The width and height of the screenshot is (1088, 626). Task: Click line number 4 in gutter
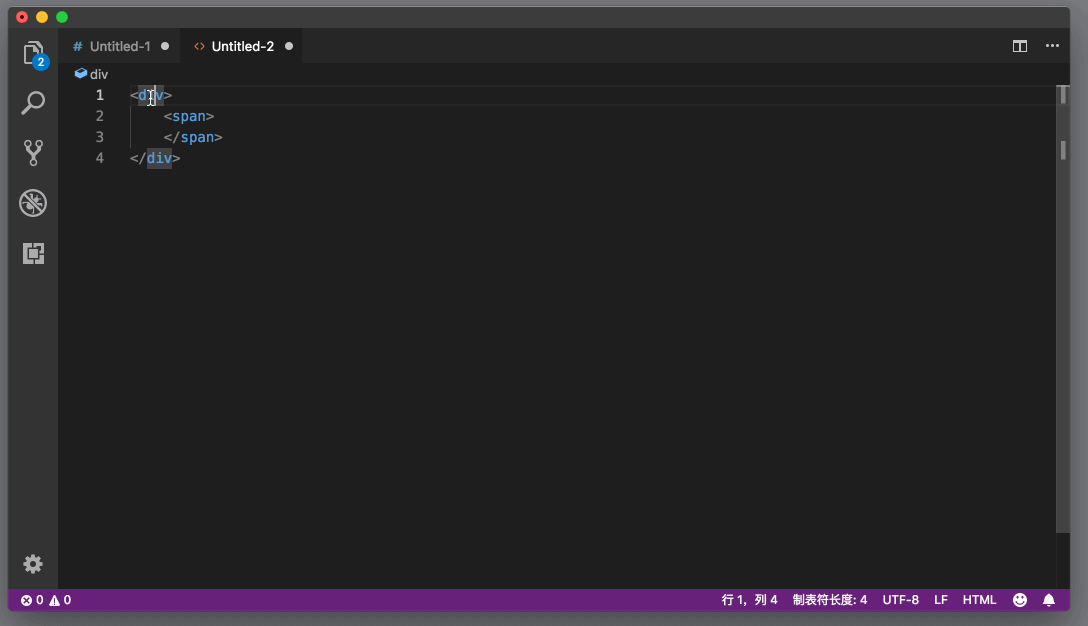[x=100, y=158]
